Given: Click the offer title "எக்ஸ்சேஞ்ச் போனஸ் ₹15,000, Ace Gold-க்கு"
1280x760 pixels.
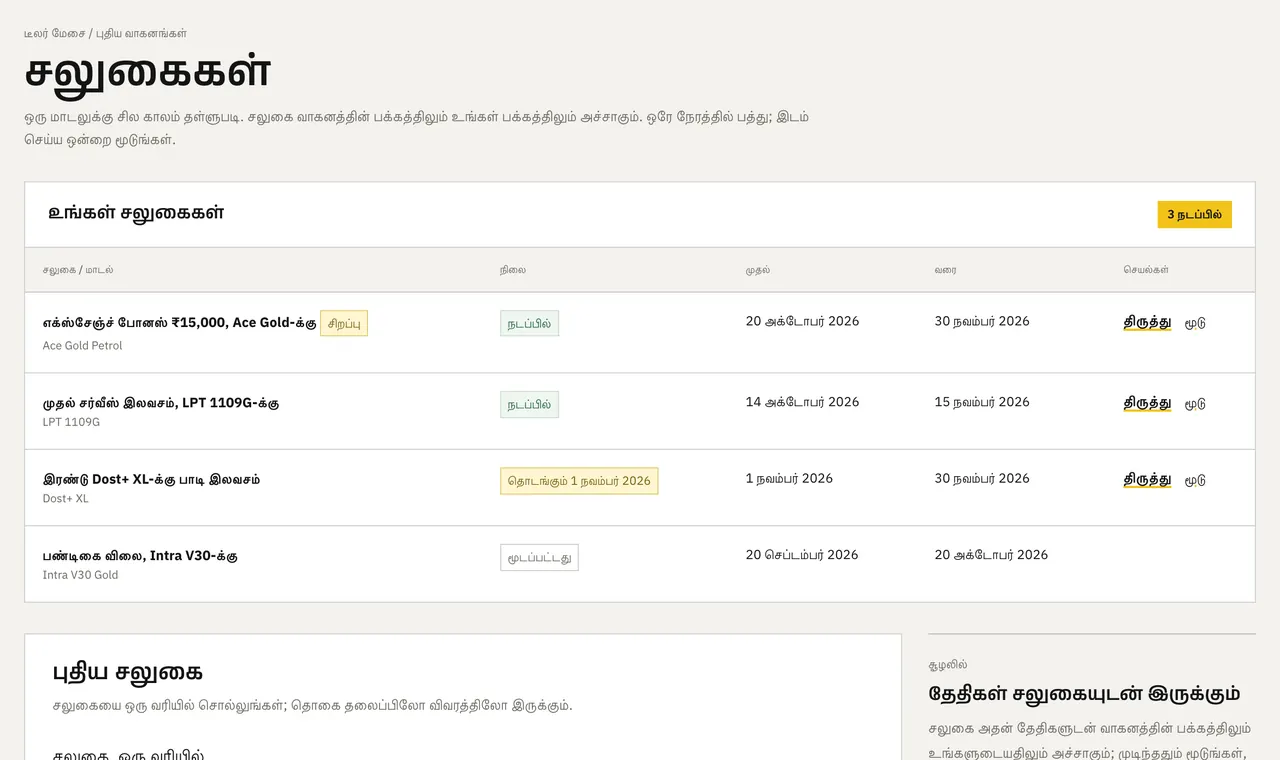Looking at the screenshot, I should click(x=180, y=323).
